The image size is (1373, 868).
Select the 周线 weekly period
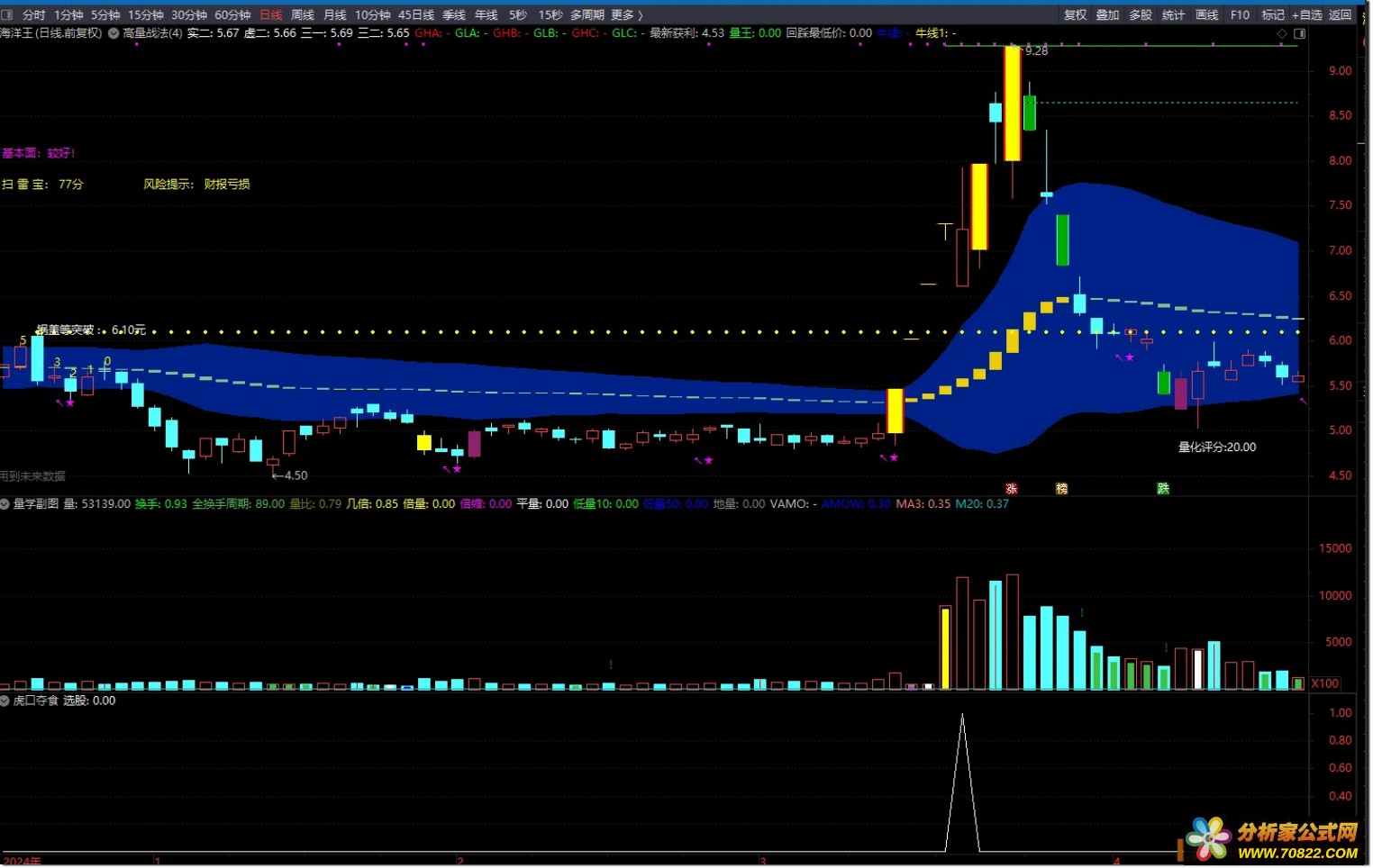[303, 14]
